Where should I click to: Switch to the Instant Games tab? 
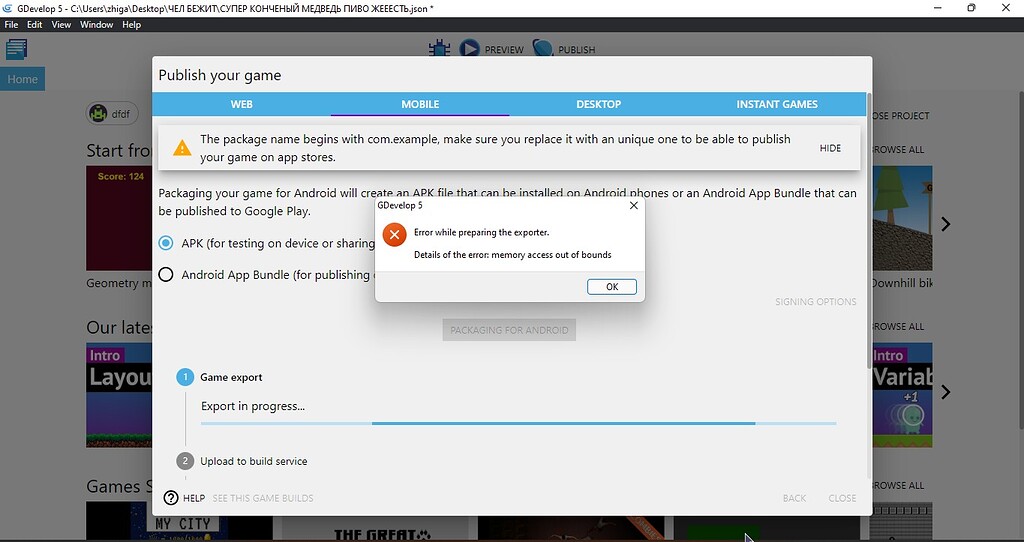[777, 104]
